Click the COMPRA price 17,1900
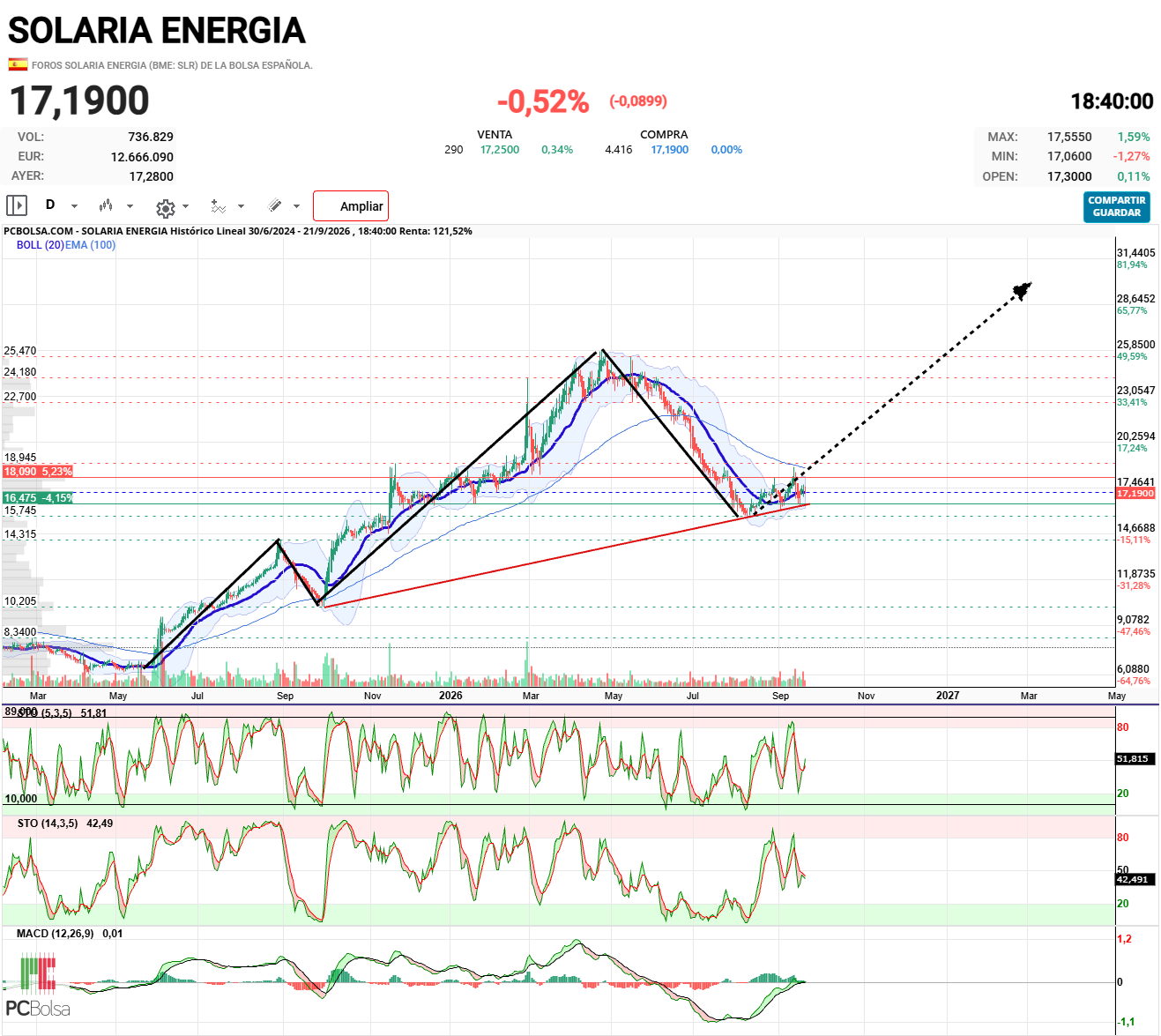The width and height of the screenshot is (1161, 1036). (x=670, y=150)
